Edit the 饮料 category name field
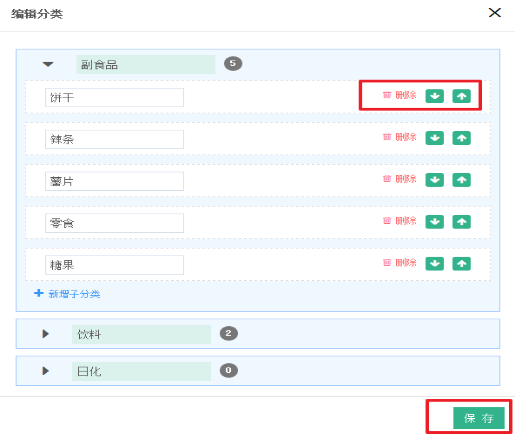This screenshot has height=436, width=516. [x=141, y=334]
